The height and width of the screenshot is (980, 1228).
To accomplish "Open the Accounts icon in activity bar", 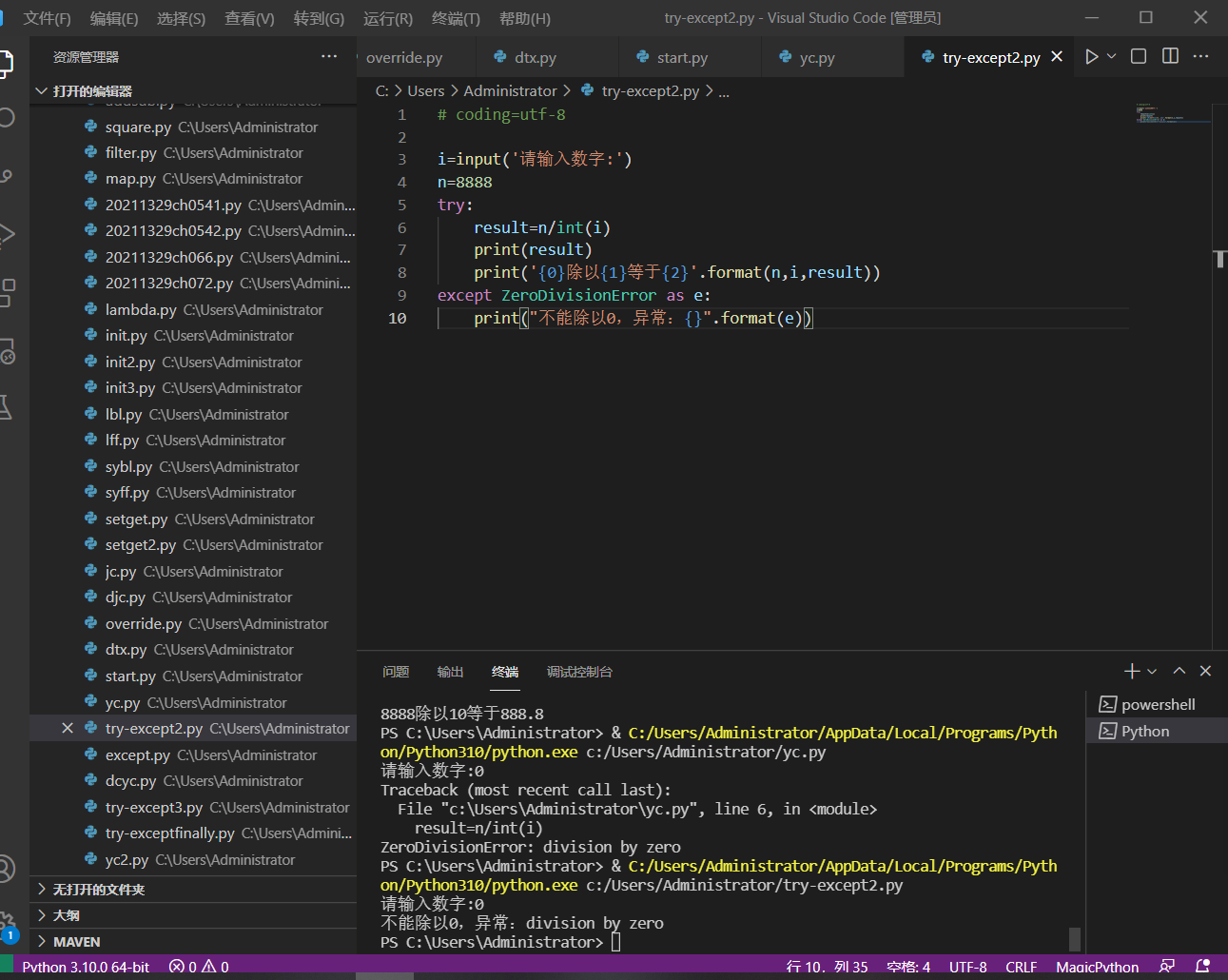I will pos(8,869).
